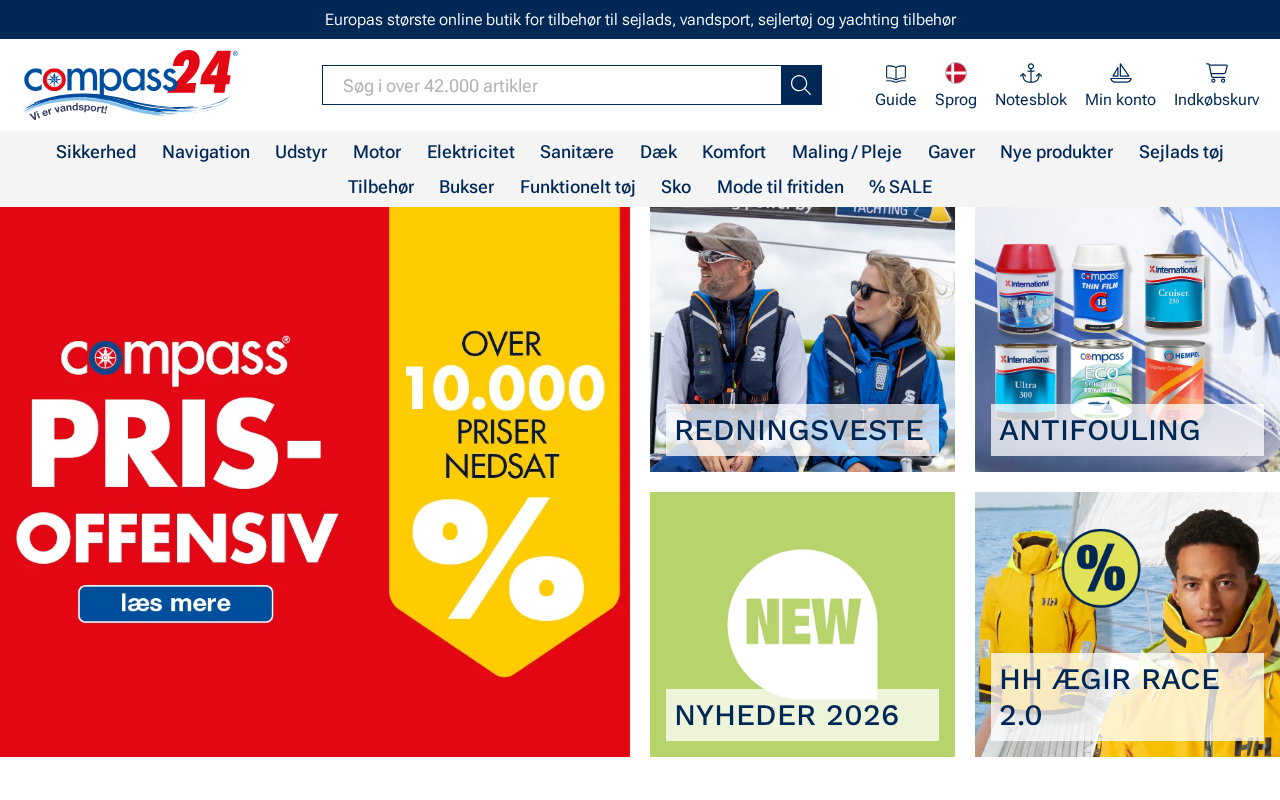This screenshot has width=1280, height=800.
Task: Click the Sprog text link
Action: pyautogui.click(x=956, y=100)
